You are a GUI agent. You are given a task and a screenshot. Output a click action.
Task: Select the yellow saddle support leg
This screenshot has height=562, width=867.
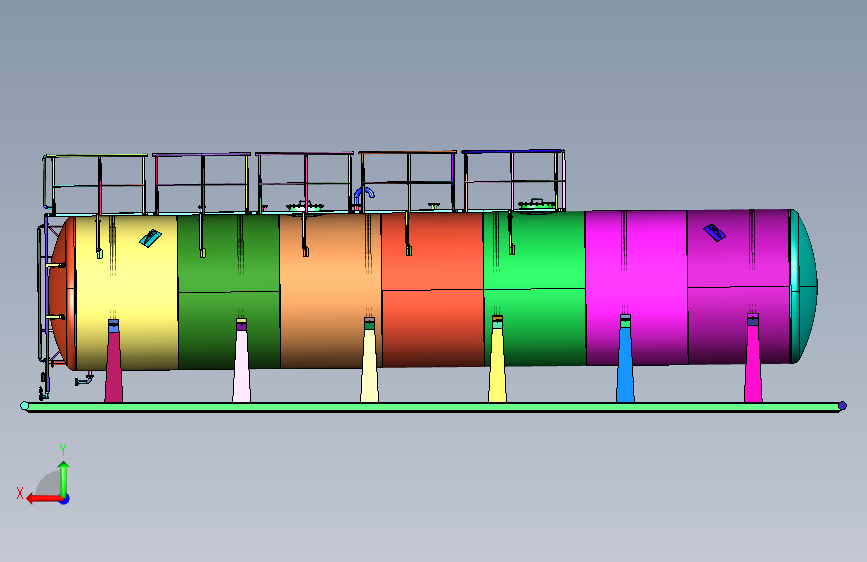pos(497,364)
